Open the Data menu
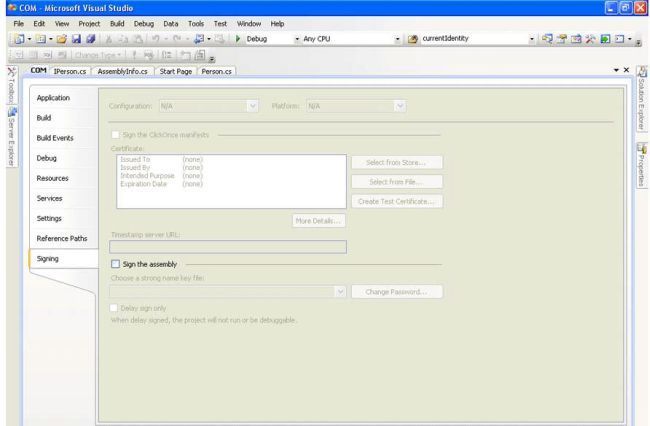This screenshot has width=650, height=426. coord(170,24)
